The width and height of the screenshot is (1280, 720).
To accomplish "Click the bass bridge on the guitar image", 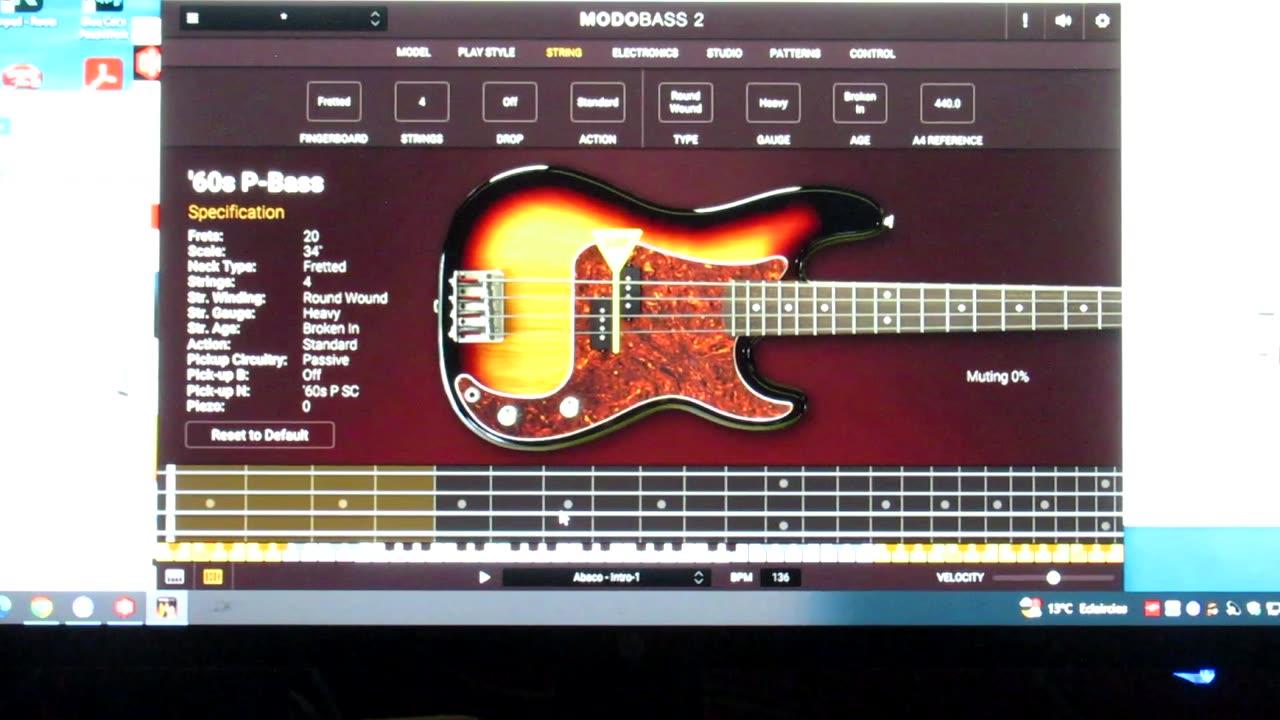I will click(479, 306).
